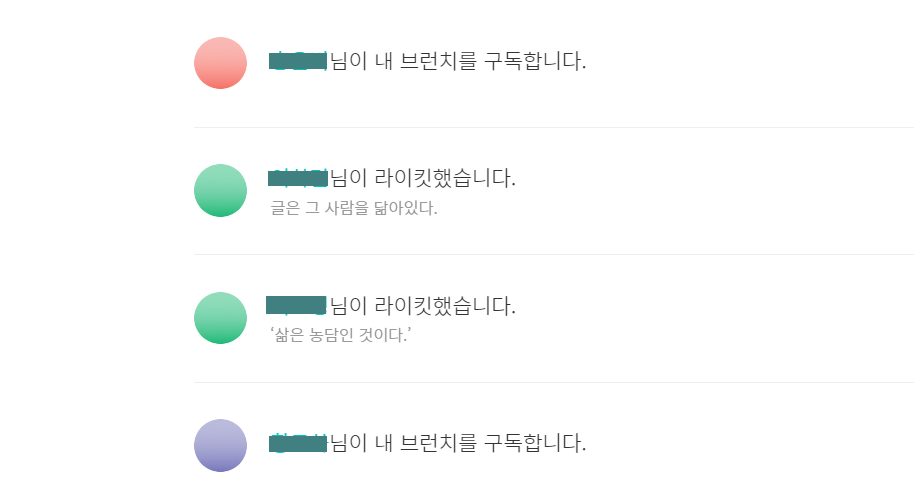Click blank space right of top subscription notice
Viewport: 914px width, 503px height.
click(750, 61)
